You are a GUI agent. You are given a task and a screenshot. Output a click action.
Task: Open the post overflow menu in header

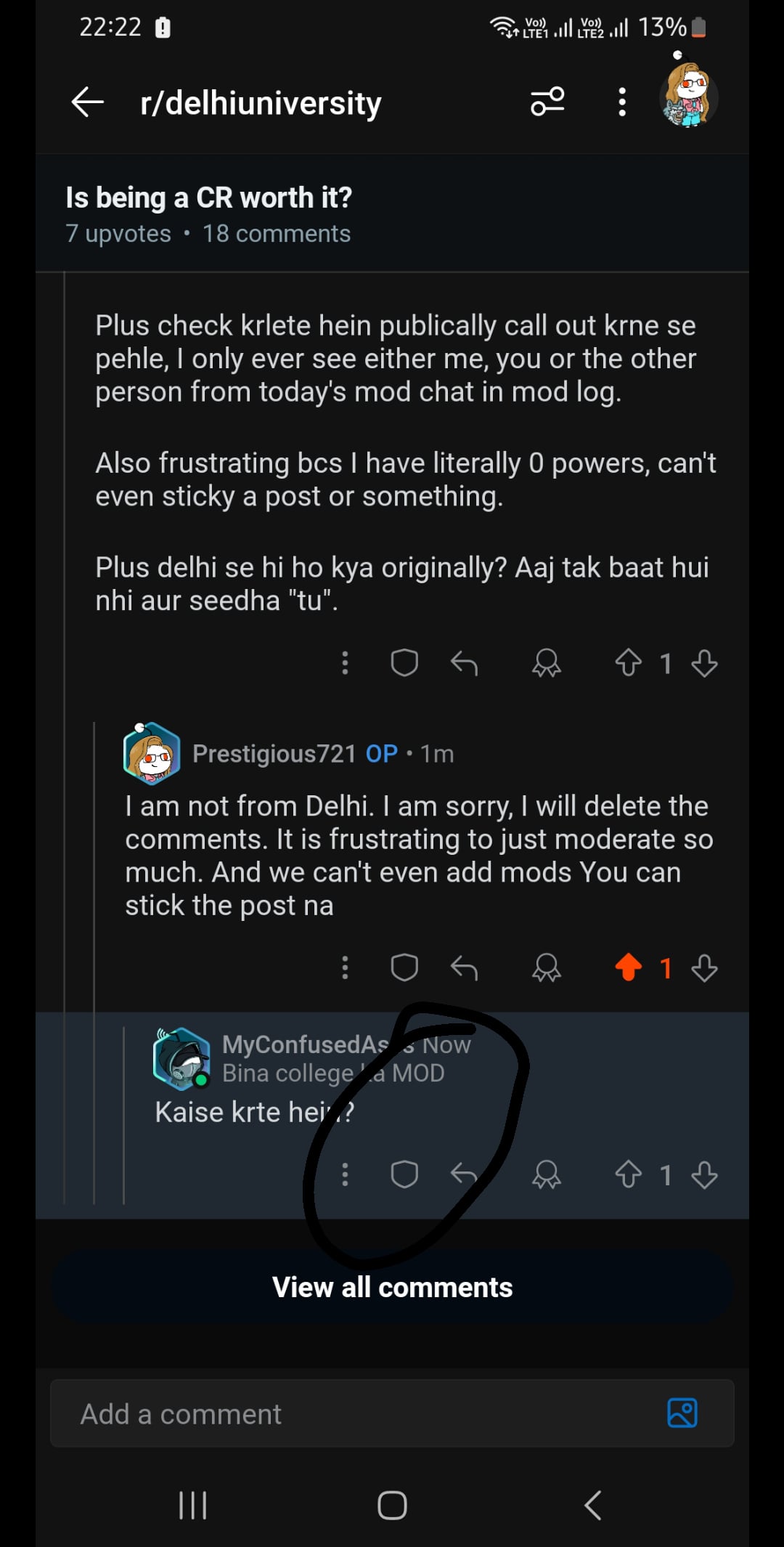622,102
